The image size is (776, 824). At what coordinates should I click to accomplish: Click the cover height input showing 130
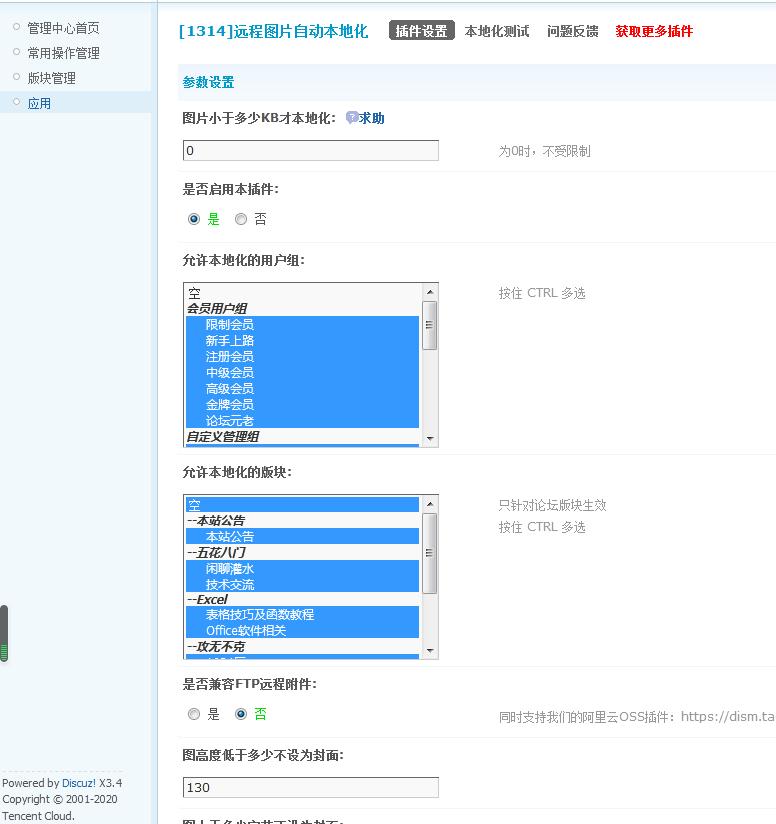point(311,787)
